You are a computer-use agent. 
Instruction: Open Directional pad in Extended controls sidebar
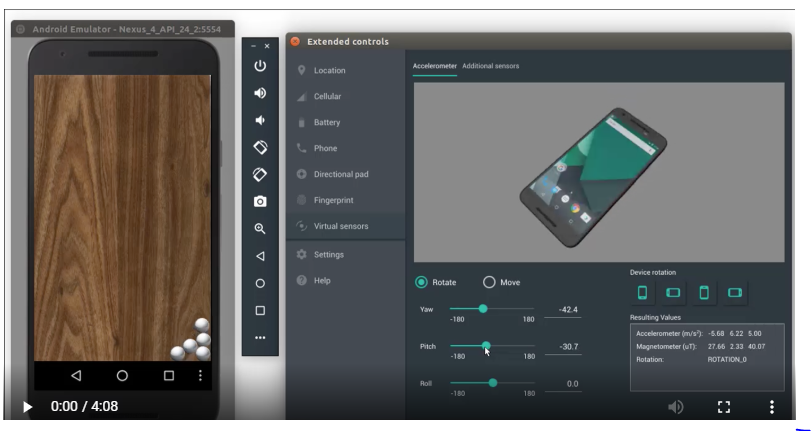click(346, 174)
